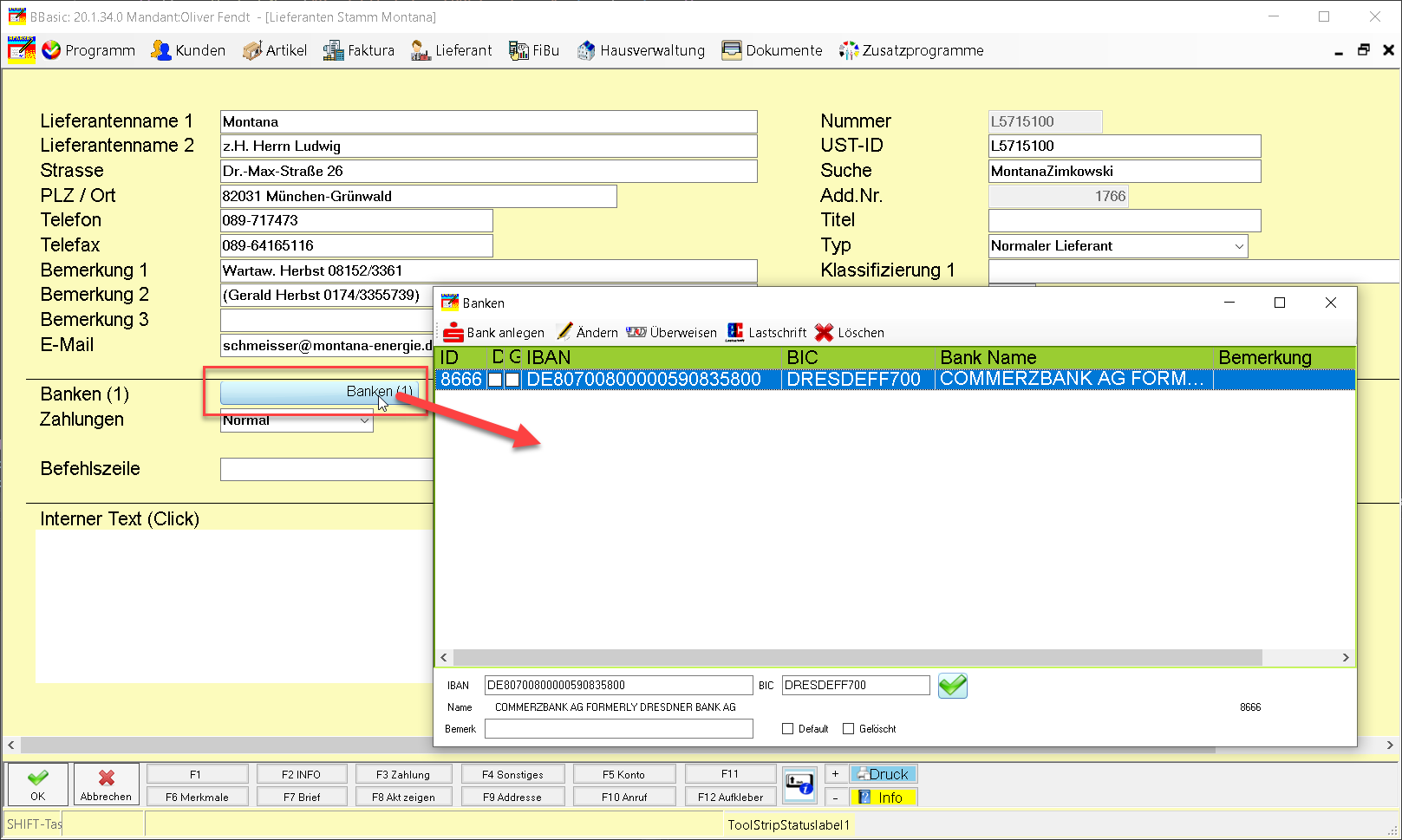Click Bank anlegen in Banken toolbar
The height and width of the screenshot is (840, 1402).
(494, 333)
